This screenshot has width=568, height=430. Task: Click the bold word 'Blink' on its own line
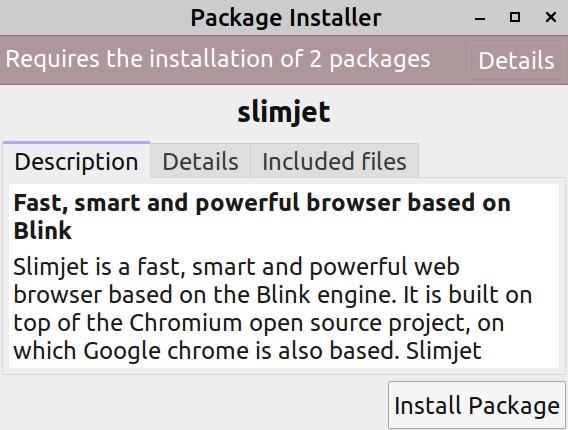[43, 231]
